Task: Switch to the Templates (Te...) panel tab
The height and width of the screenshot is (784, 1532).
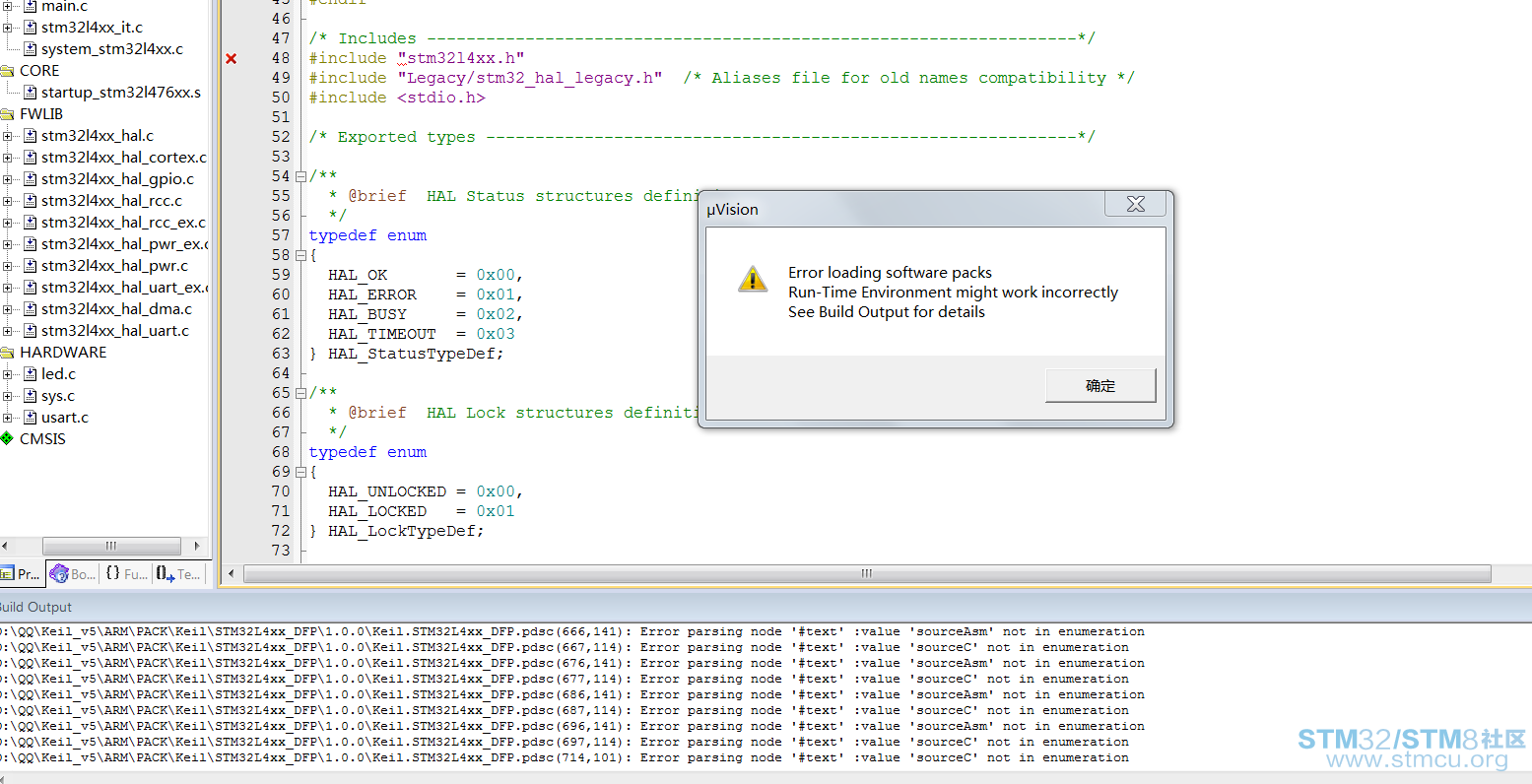Action: point(178,573)
